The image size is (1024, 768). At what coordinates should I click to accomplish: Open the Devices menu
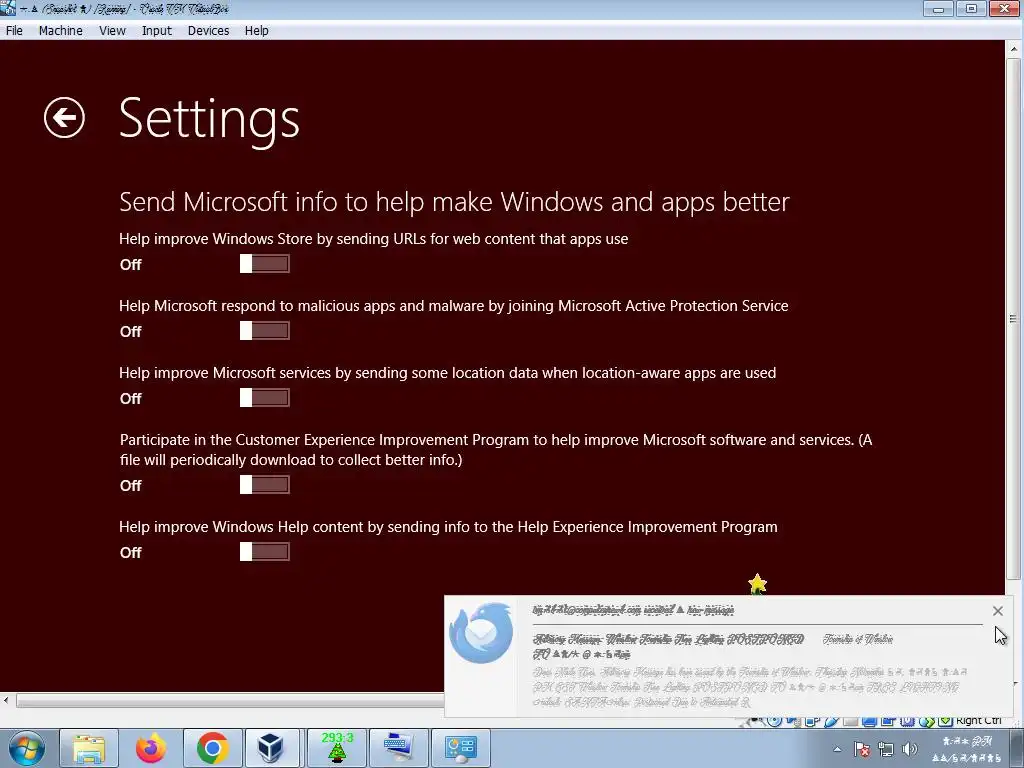click(x=208, y=31)
